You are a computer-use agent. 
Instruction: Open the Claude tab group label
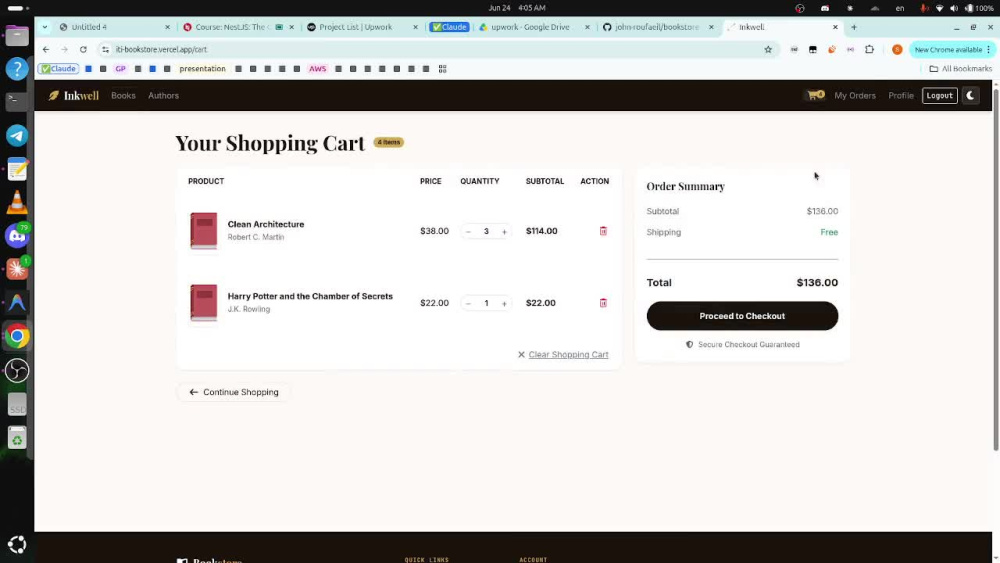tap(449, 27)
